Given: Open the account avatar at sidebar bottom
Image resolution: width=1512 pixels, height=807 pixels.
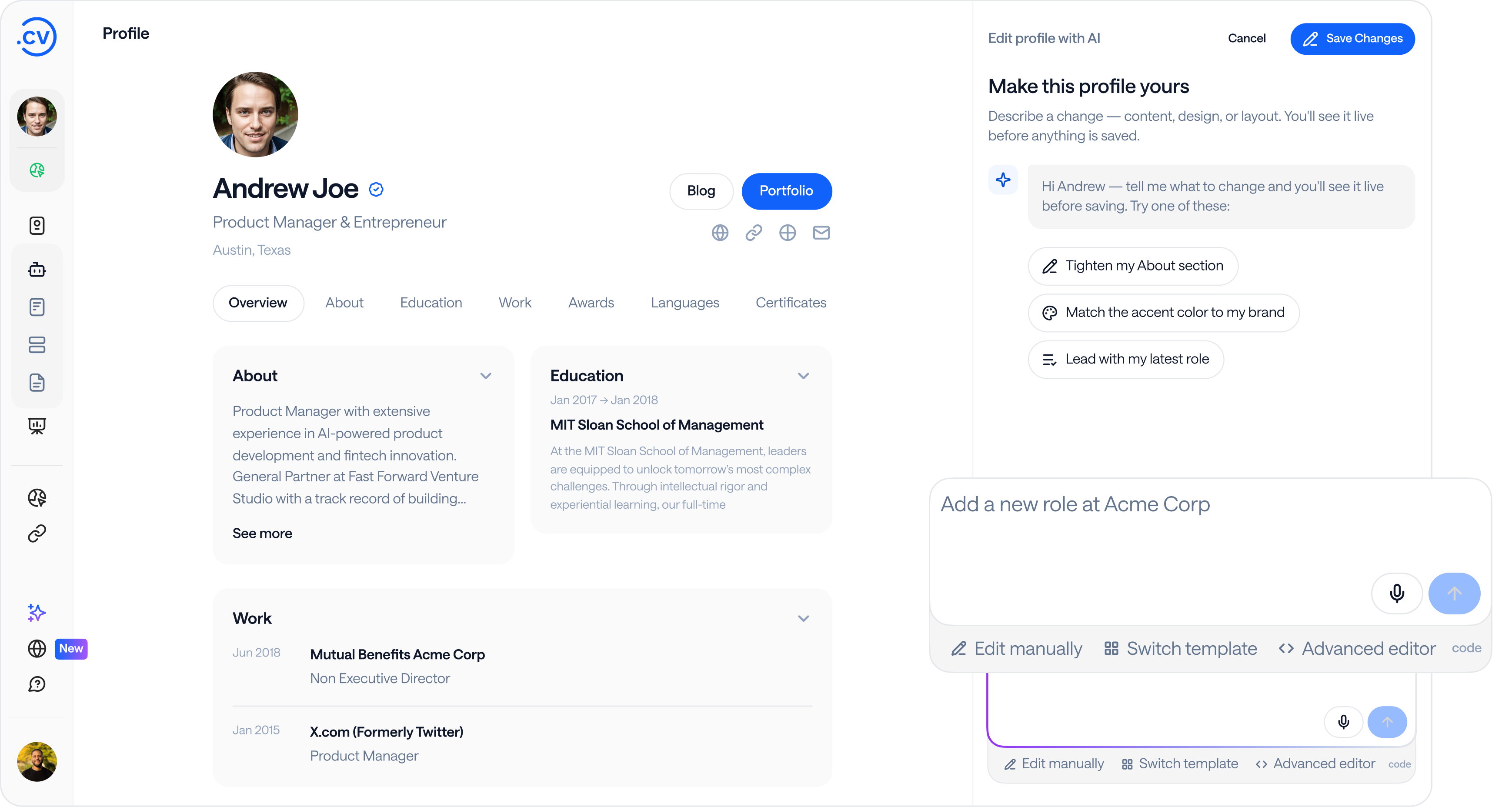Looking at the screenshot, I should (x=37, y=761).
